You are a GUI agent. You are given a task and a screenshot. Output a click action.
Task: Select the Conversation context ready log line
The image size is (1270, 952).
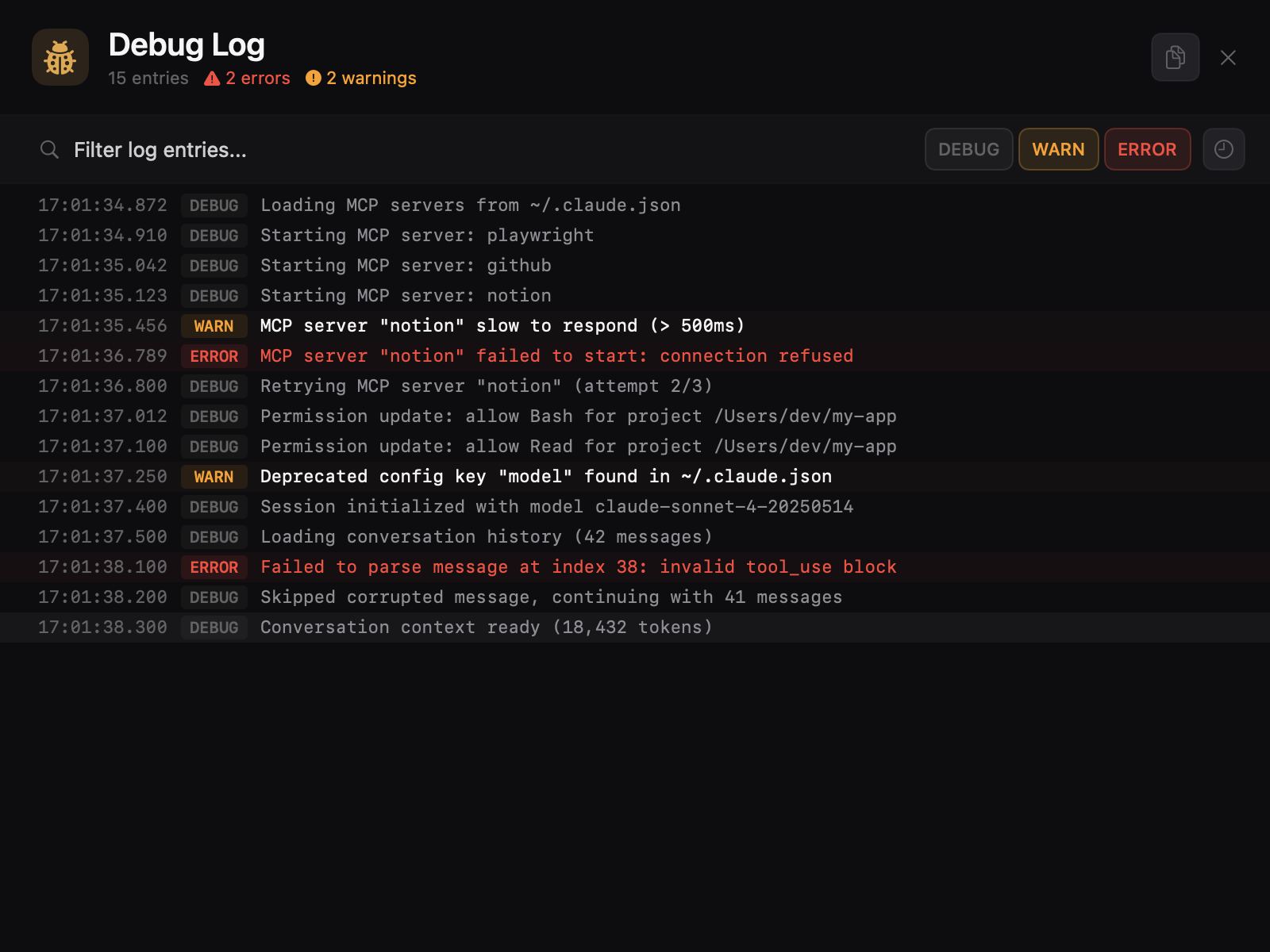[486, 627]
